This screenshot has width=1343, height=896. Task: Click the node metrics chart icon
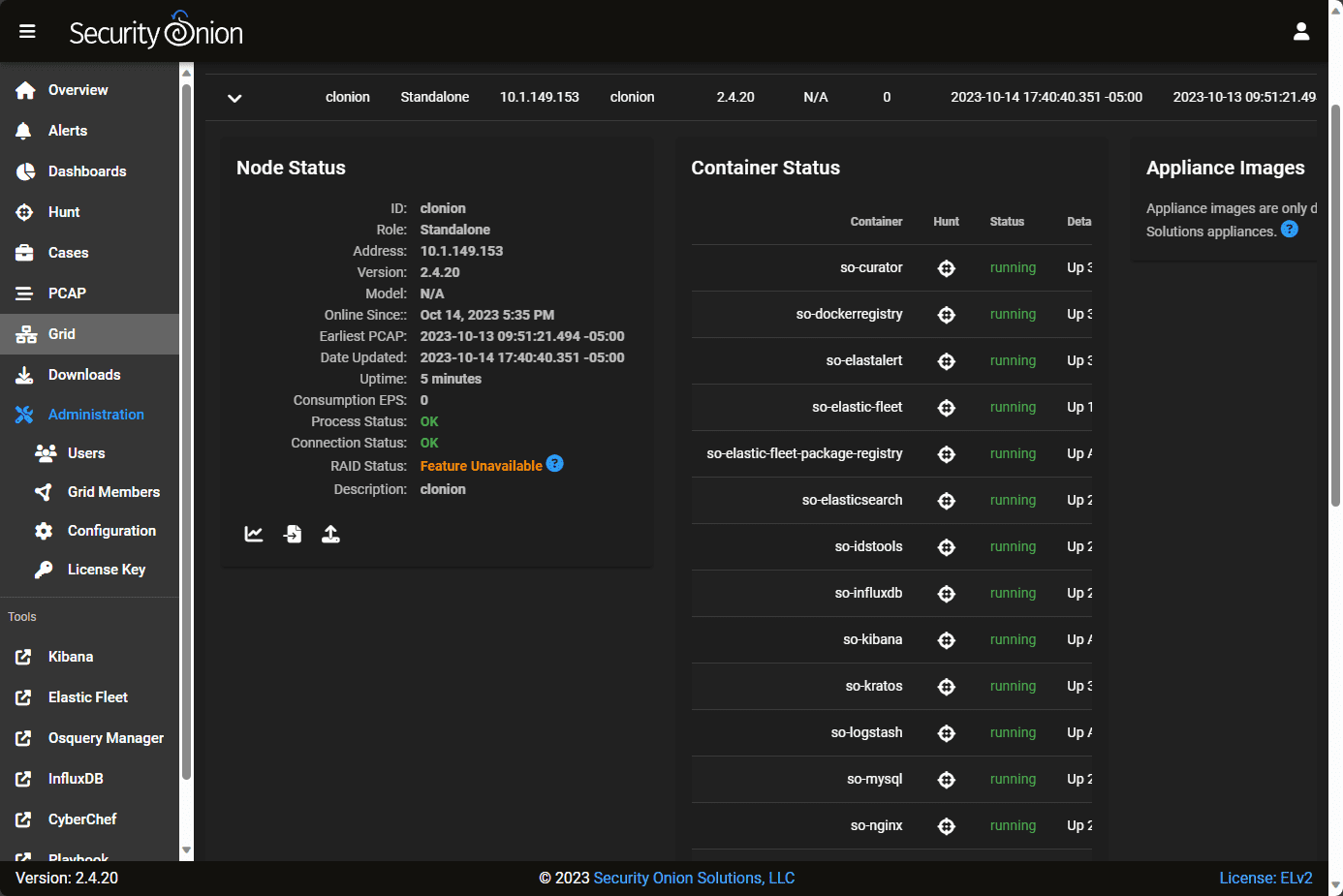tap(254, 534)
